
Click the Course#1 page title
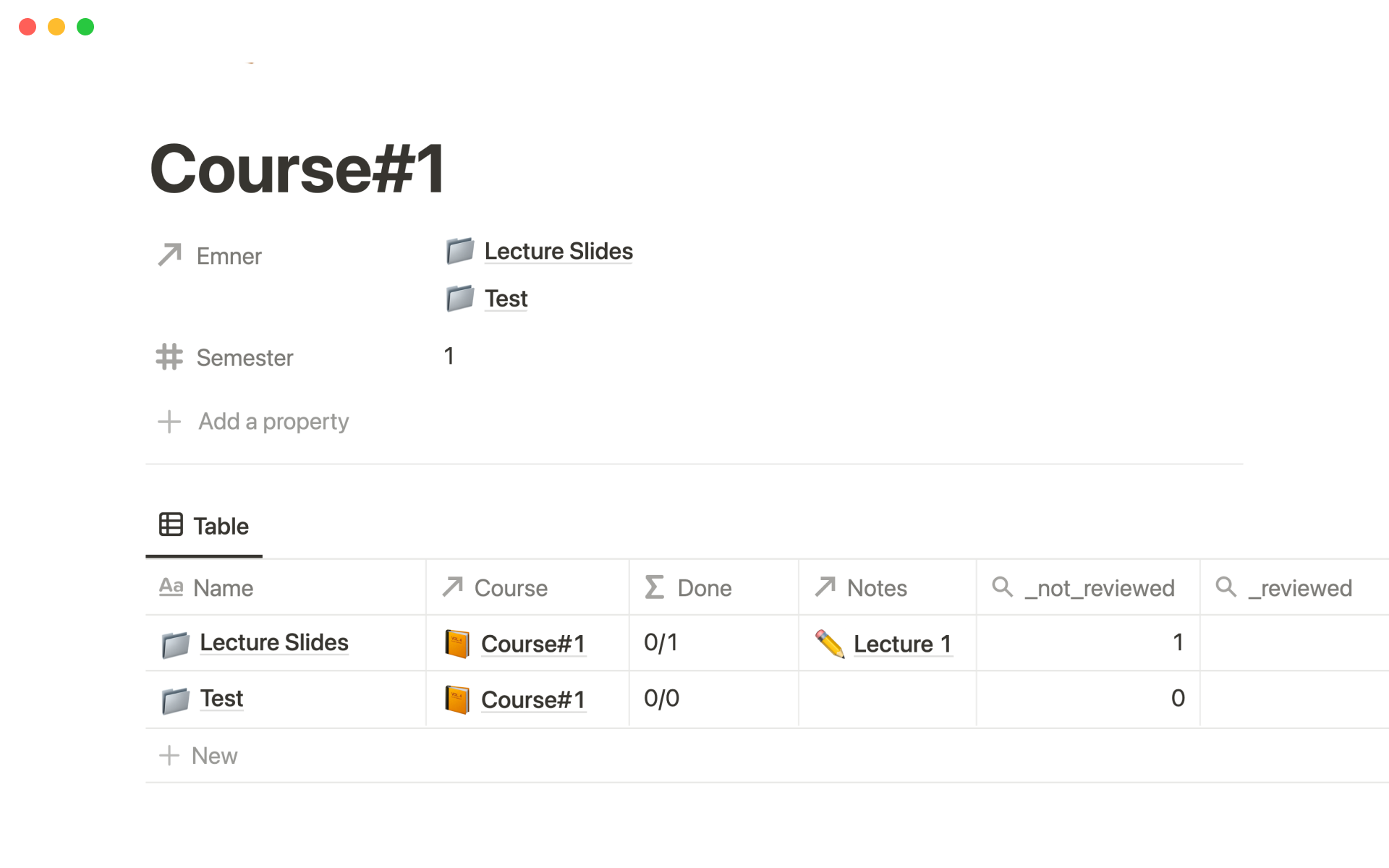click(x=297, y=169)
